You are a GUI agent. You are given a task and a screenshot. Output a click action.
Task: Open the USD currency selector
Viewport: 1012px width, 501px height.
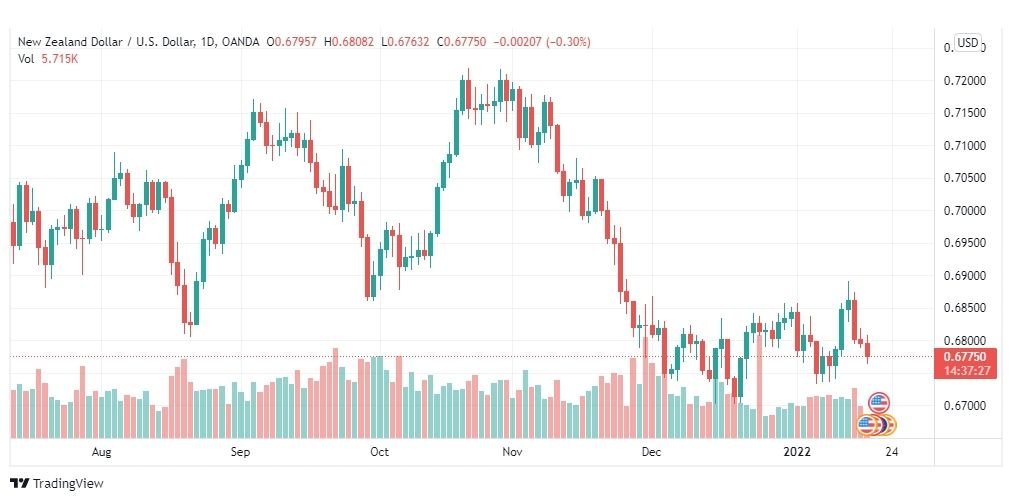967,43
